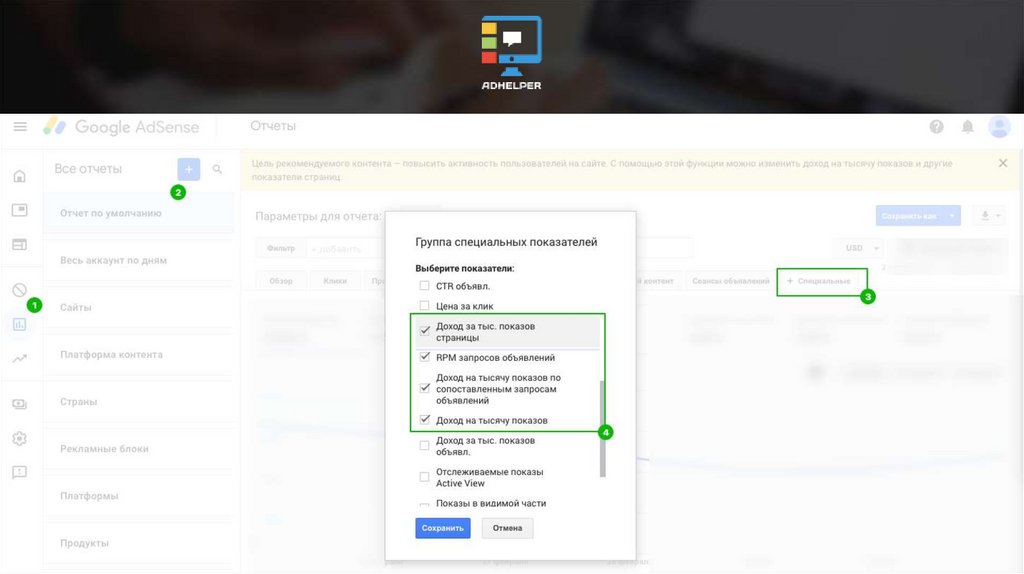Open the download options dropdown
This screenshot has width=1024, height=574.
click(990, 215)
